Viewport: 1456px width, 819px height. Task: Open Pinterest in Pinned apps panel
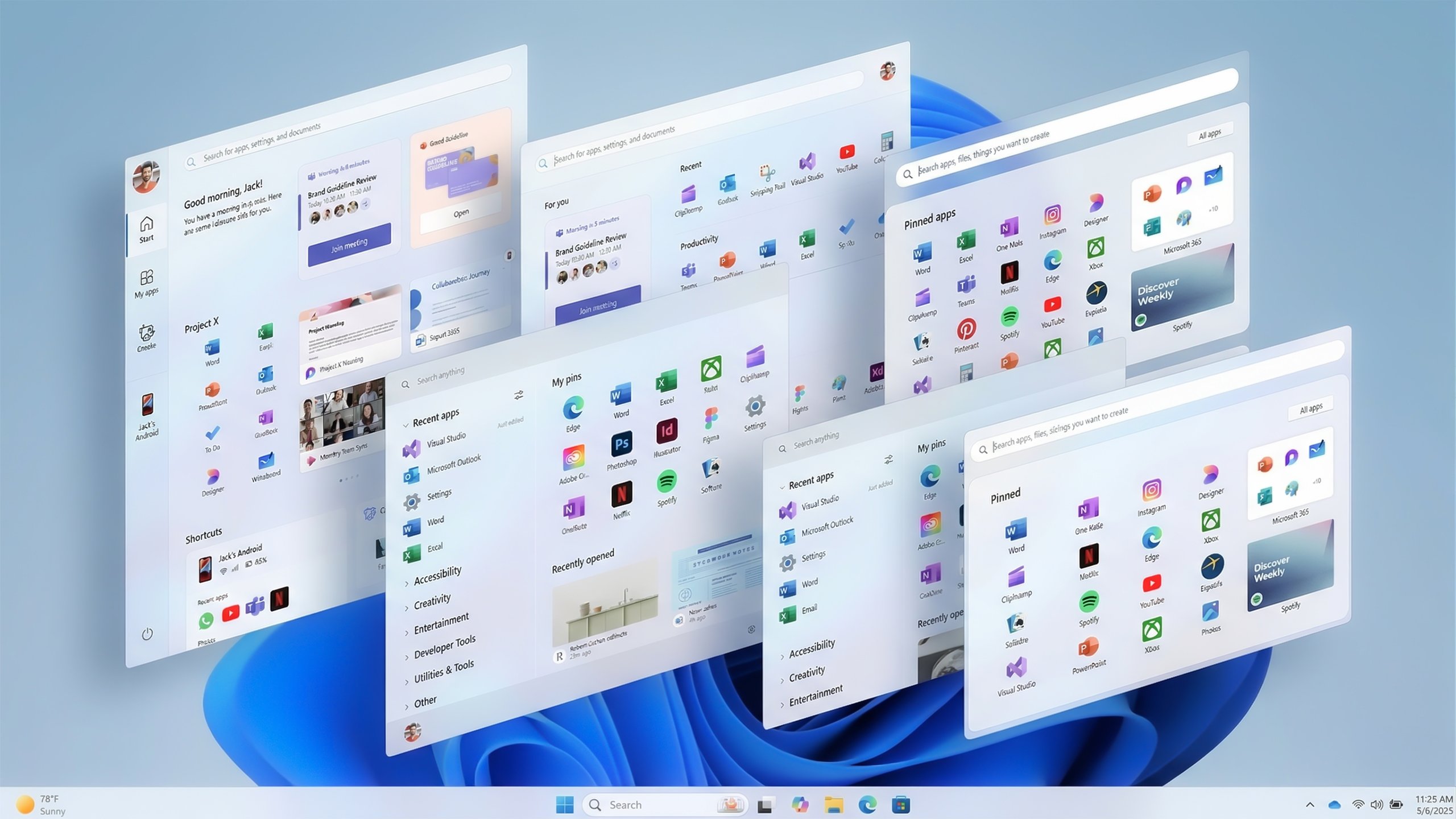[966, 330]
